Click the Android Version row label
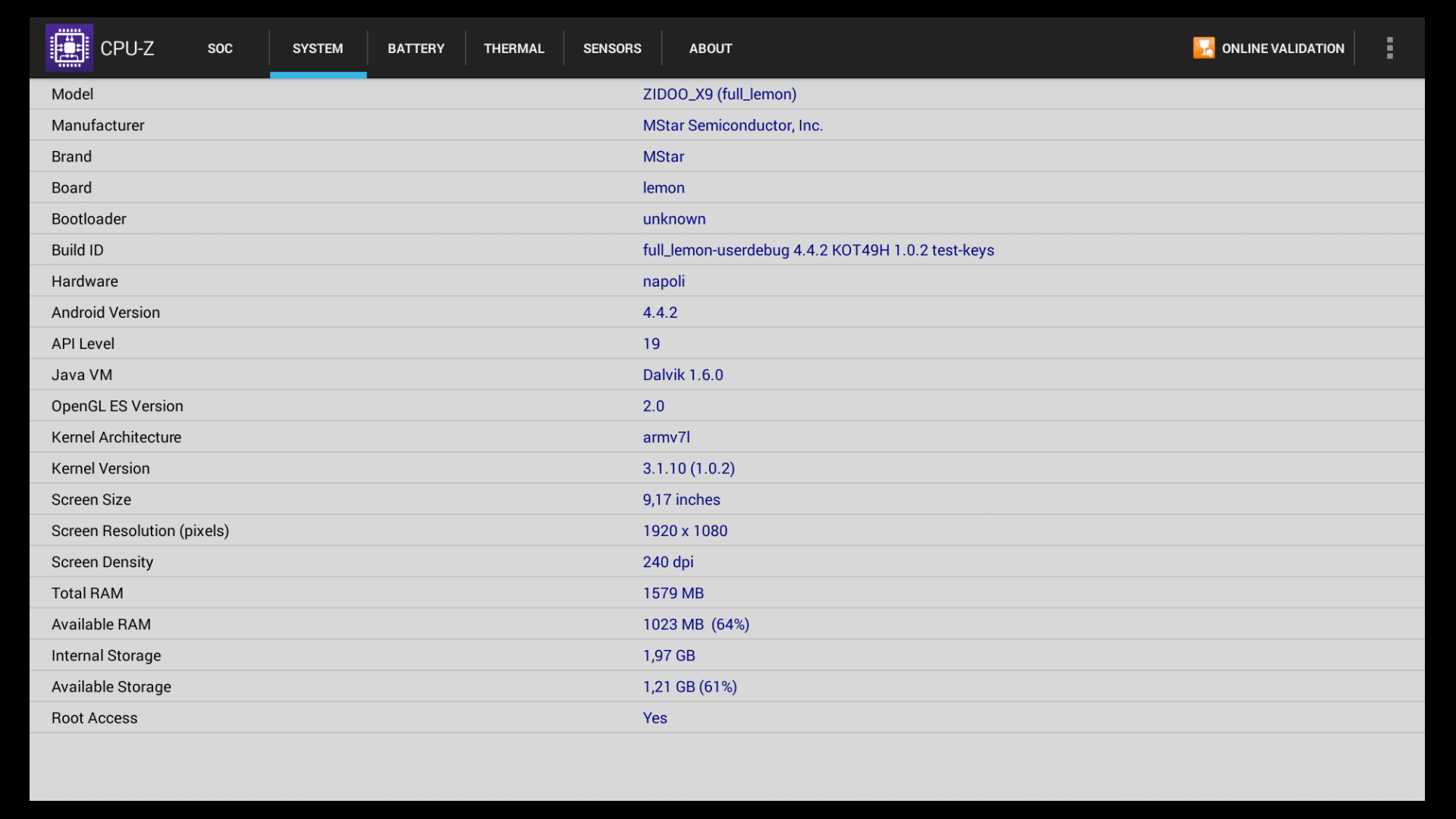1456x819 pixels. coord(106,312)
